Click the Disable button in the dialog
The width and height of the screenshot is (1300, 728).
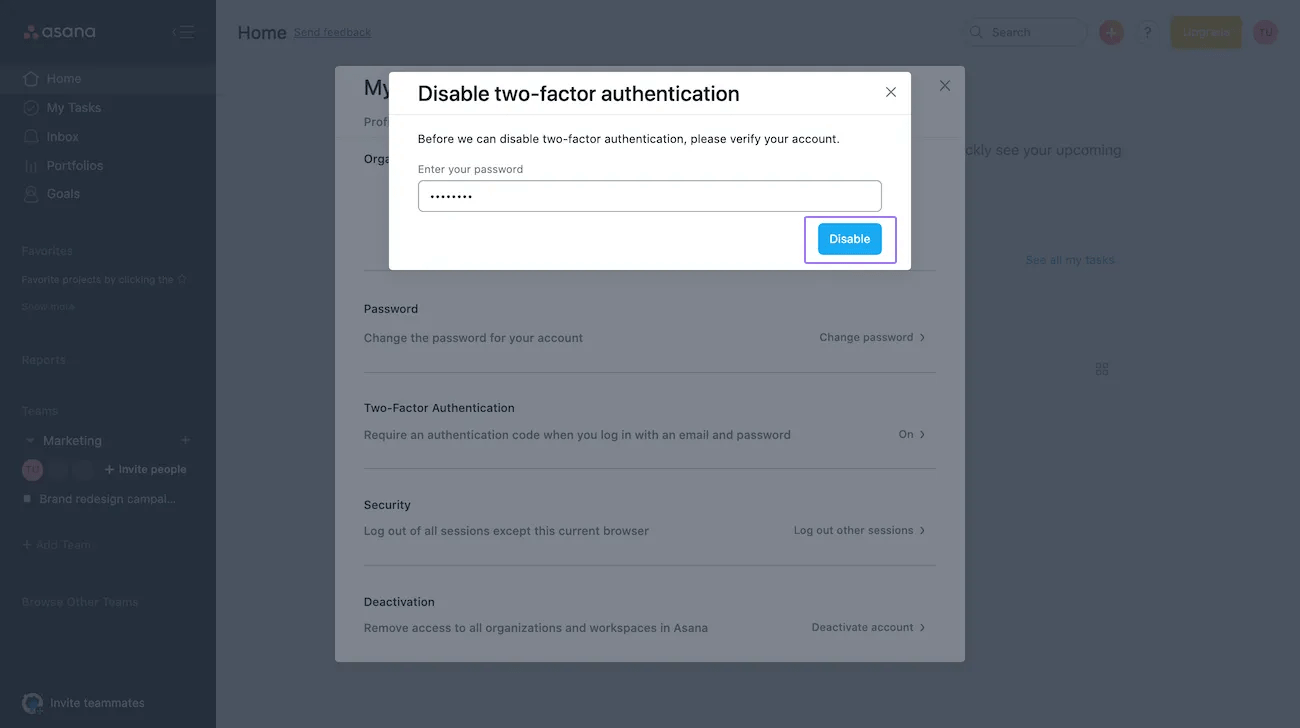[849, 238]
